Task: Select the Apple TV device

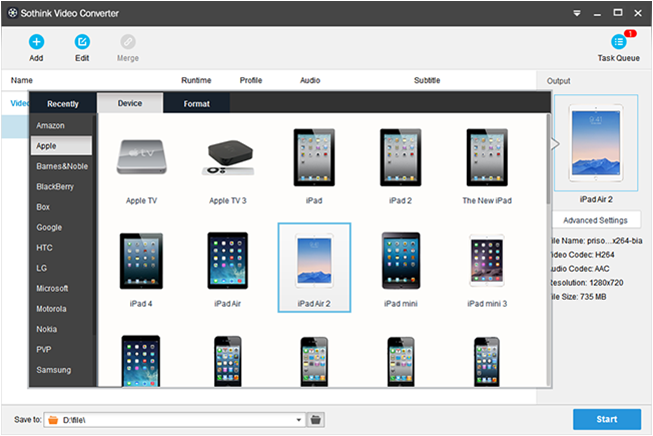Action: click(x=142, y=167)
